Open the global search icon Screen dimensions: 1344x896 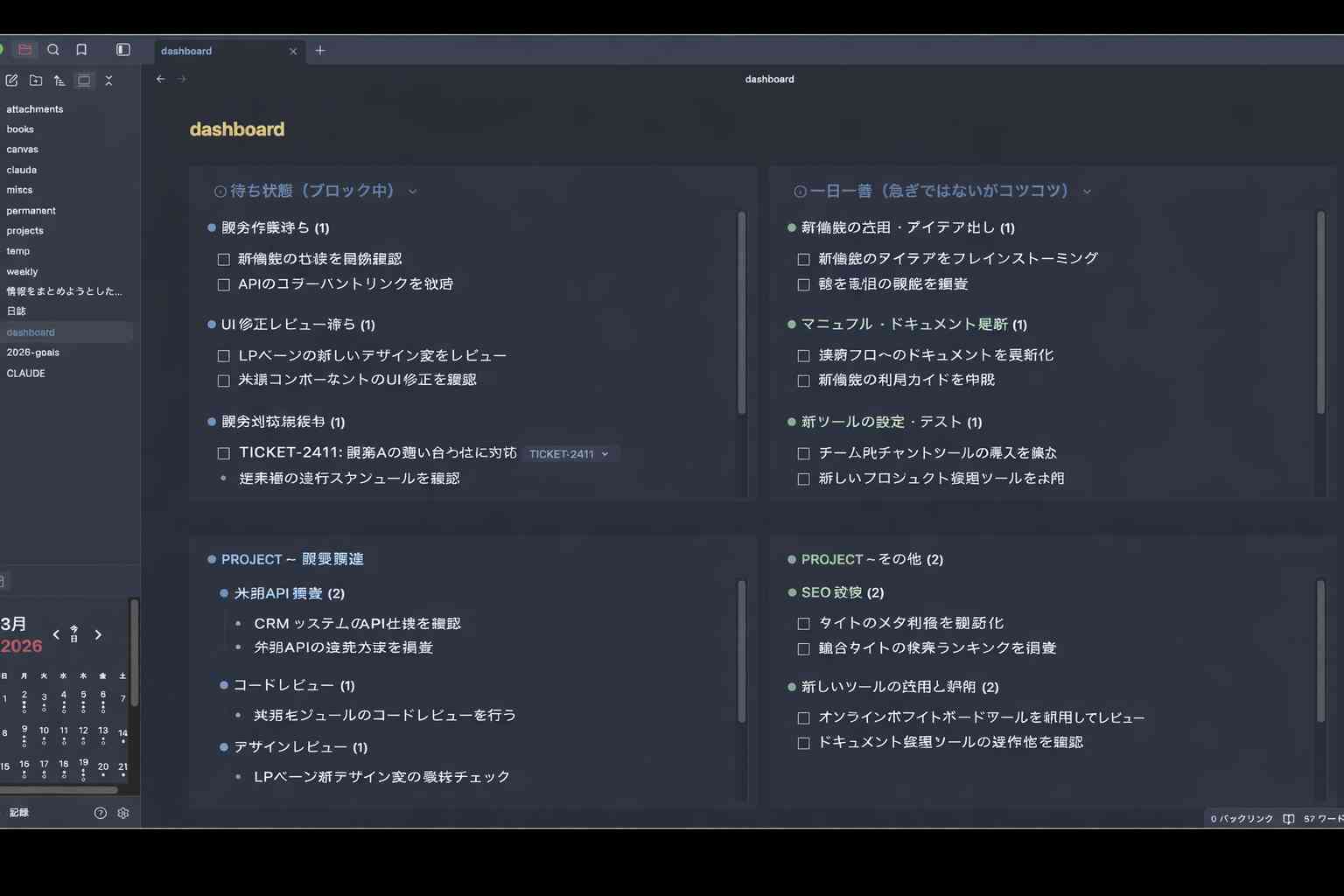[x=53, y=50]
